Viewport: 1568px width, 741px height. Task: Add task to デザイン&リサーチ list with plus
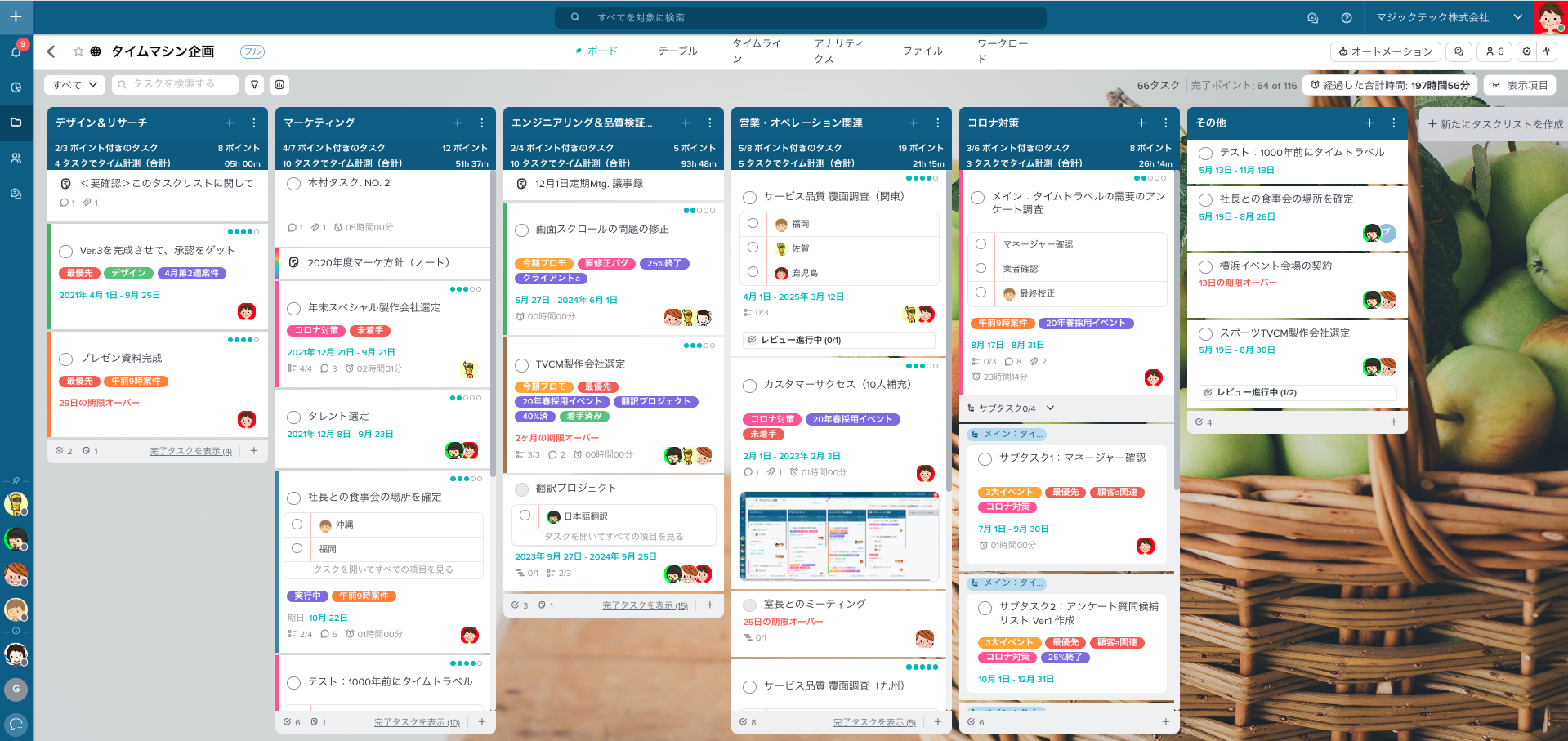[230, 123]
